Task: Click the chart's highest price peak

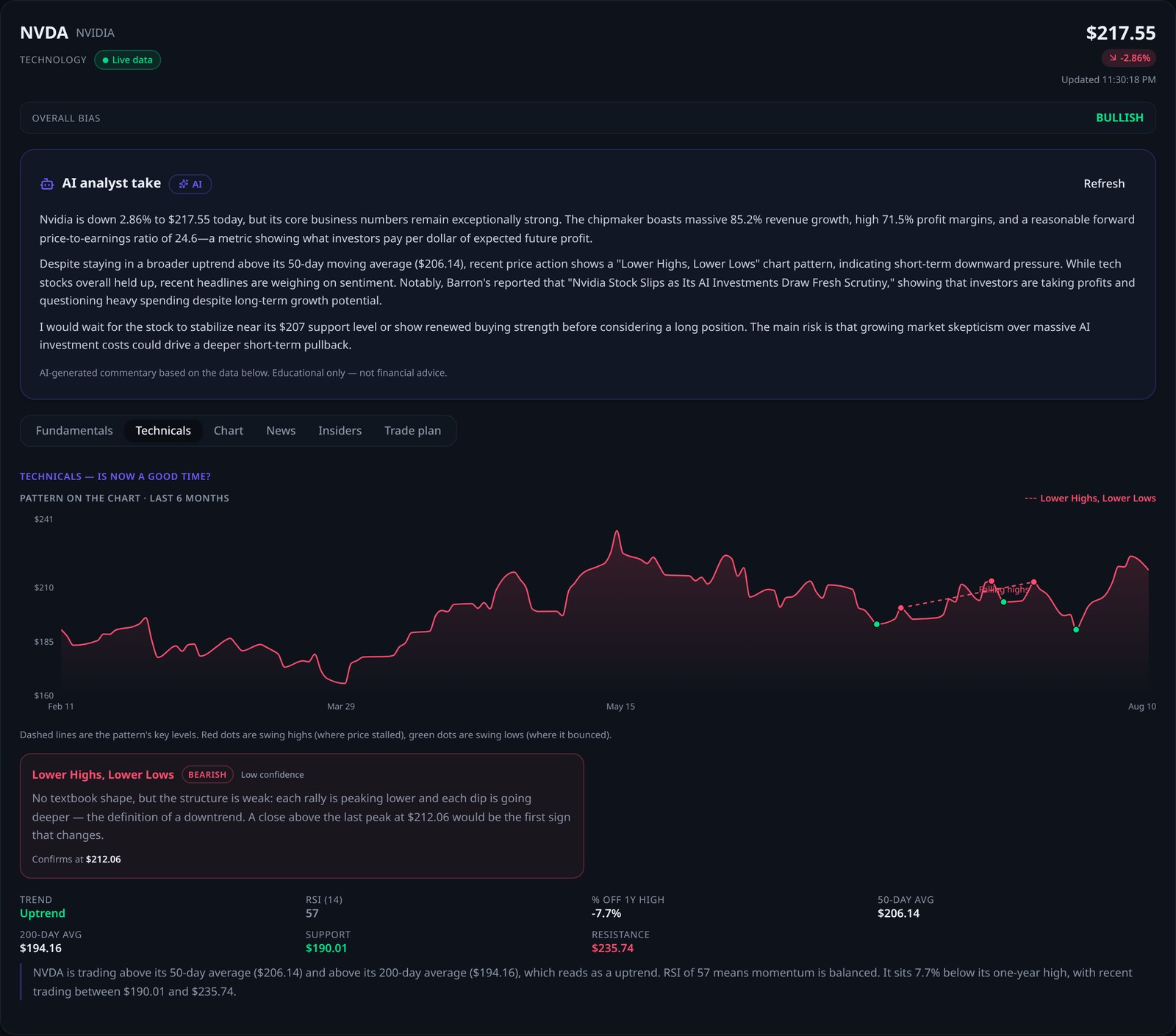Action: [x=617, y=531]
